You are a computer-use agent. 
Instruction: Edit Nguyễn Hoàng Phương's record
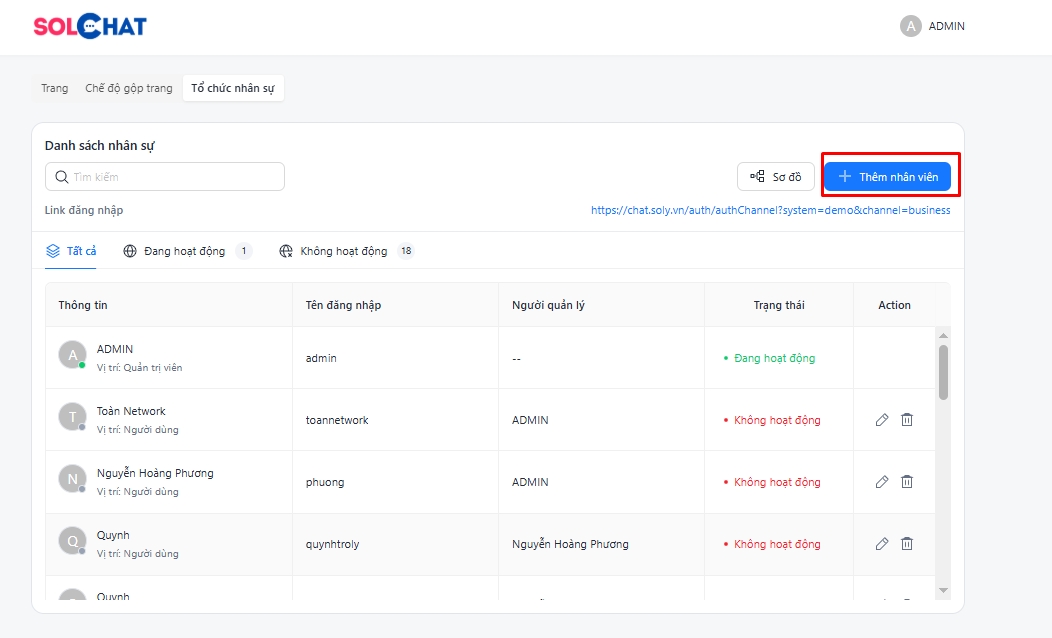click(x=882, y=482)
